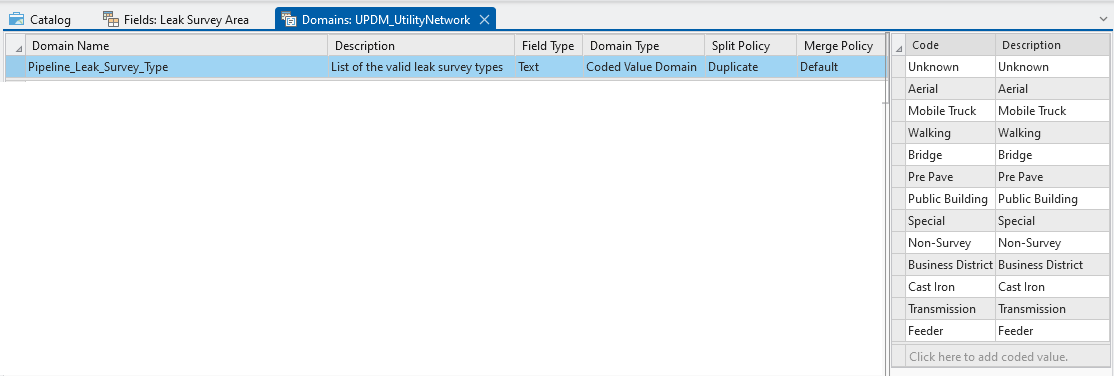The height and width of the screenshot is (376, 1114).
Task: Click the Field Type column header
Action: point(548,45)
